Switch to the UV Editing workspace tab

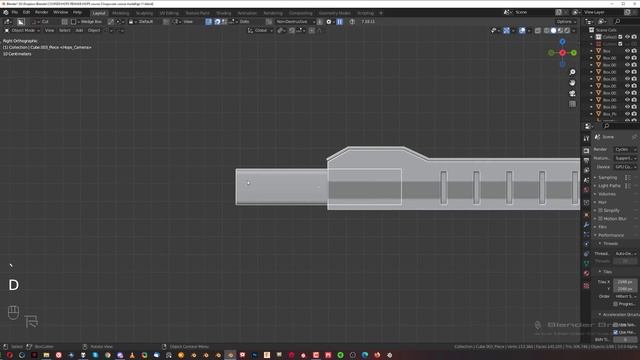point(169,13)
